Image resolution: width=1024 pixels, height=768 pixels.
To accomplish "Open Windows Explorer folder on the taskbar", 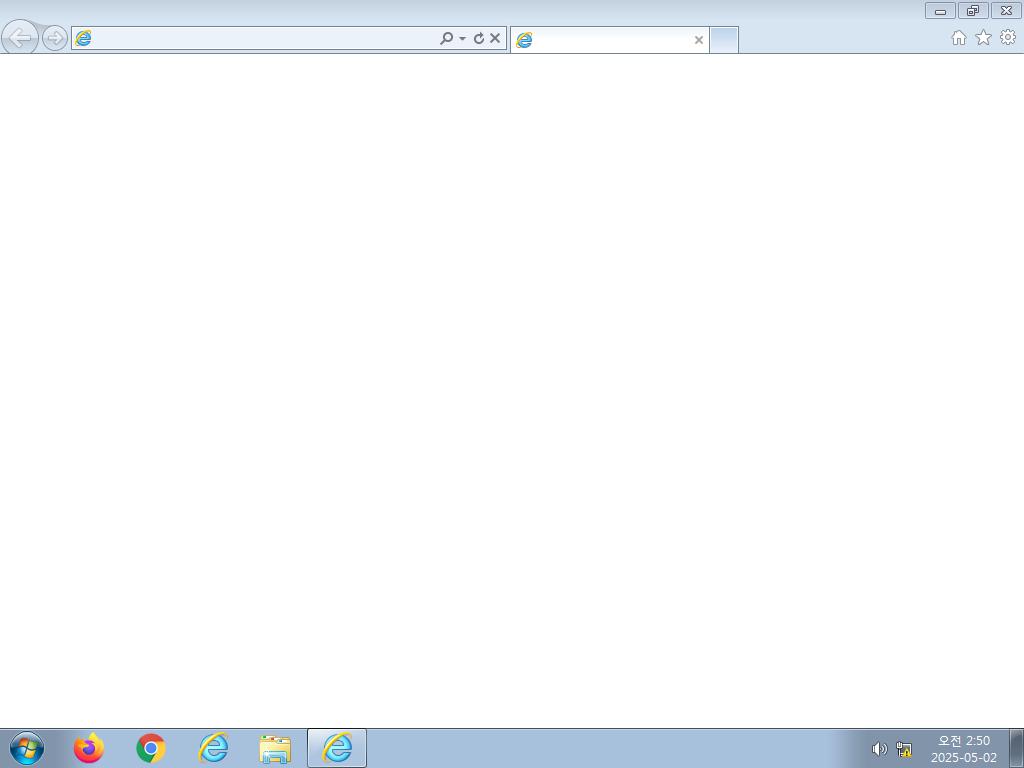I will (x=275, y=749).
